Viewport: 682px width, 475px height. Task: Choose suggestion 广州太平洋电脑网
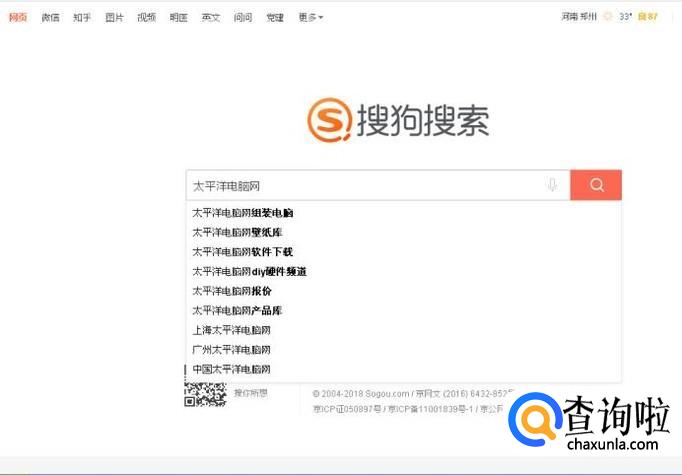pos(403,350)
